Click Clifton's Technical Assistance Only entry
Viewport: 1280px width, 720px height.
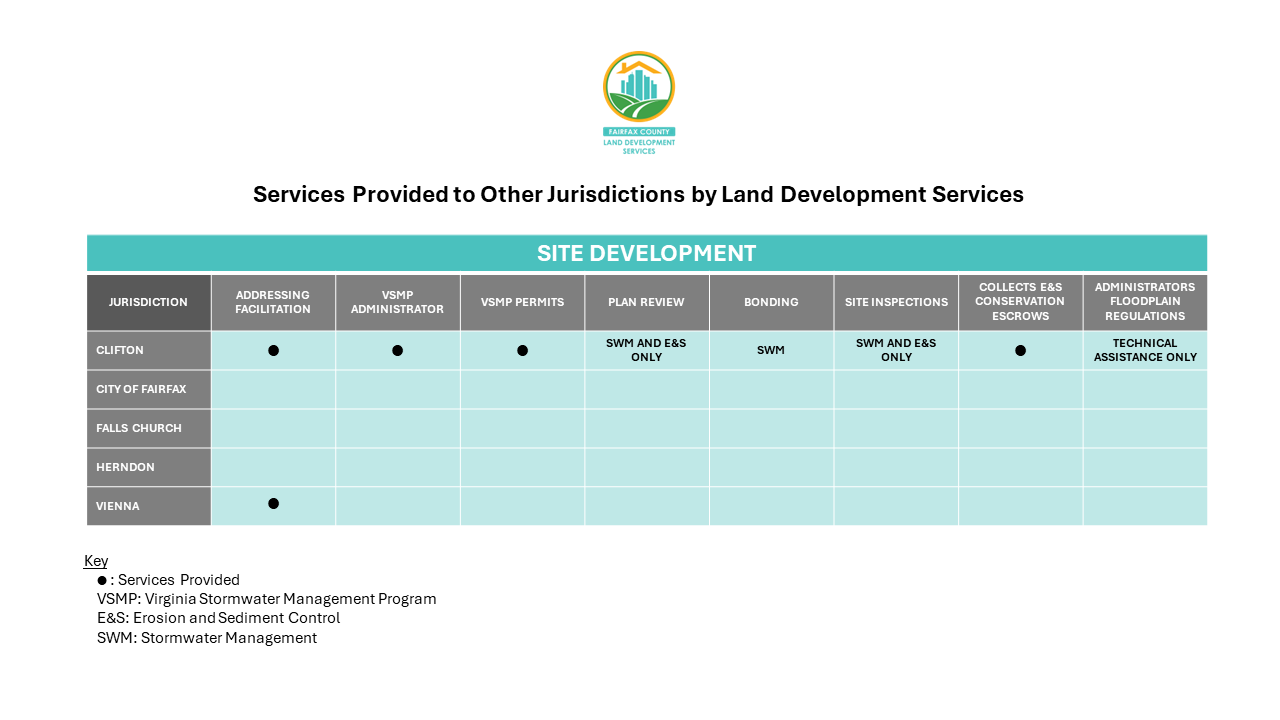click(1144, 350)
